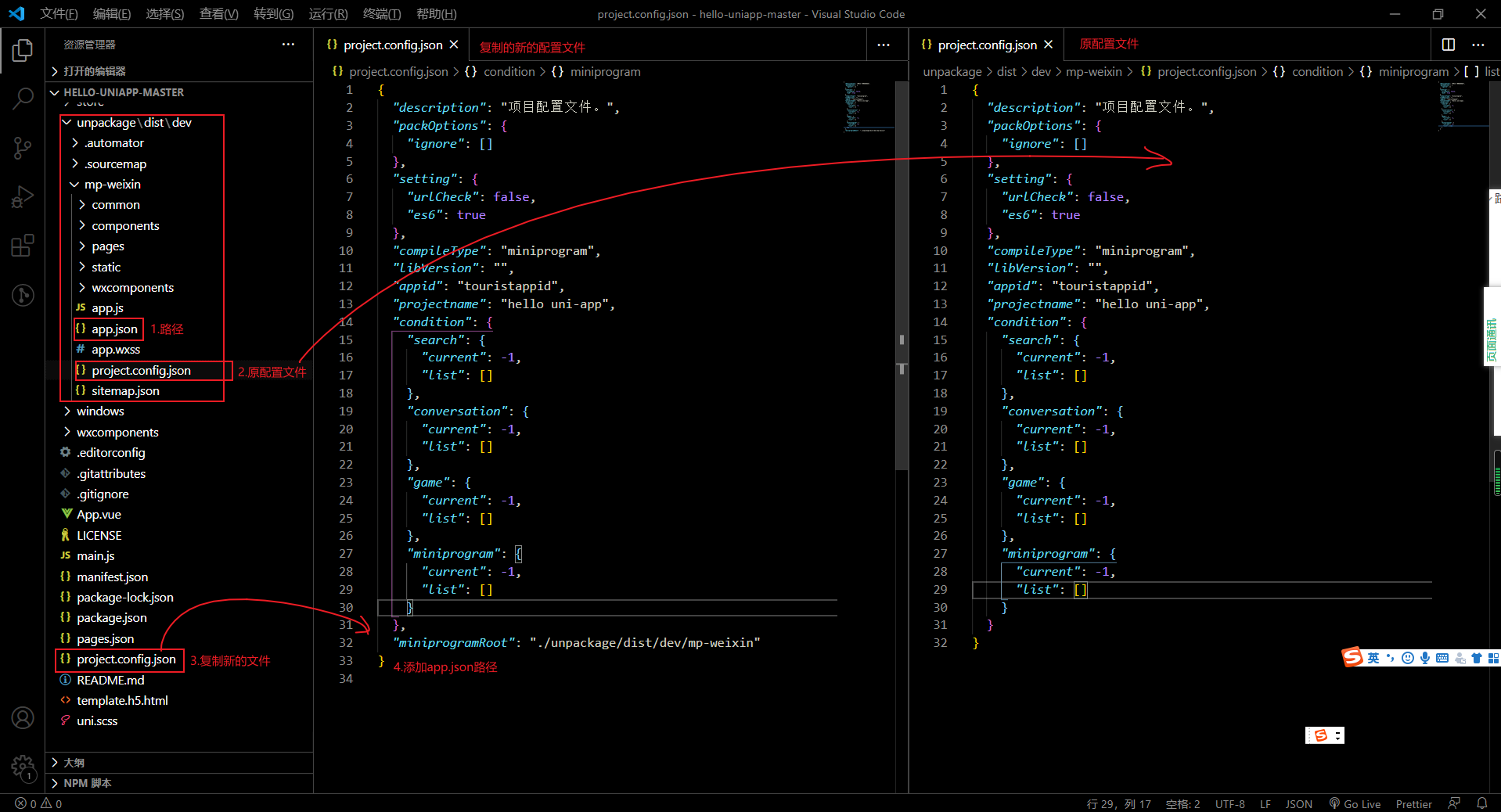
Task: Expand the NPM 脚本 section
Action: pyautogui.click(x=179, y=783)
